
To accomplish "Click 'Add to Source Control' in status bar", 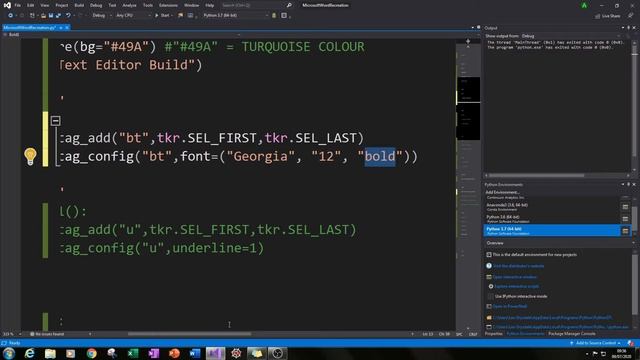I will click(x=596, y=343).
